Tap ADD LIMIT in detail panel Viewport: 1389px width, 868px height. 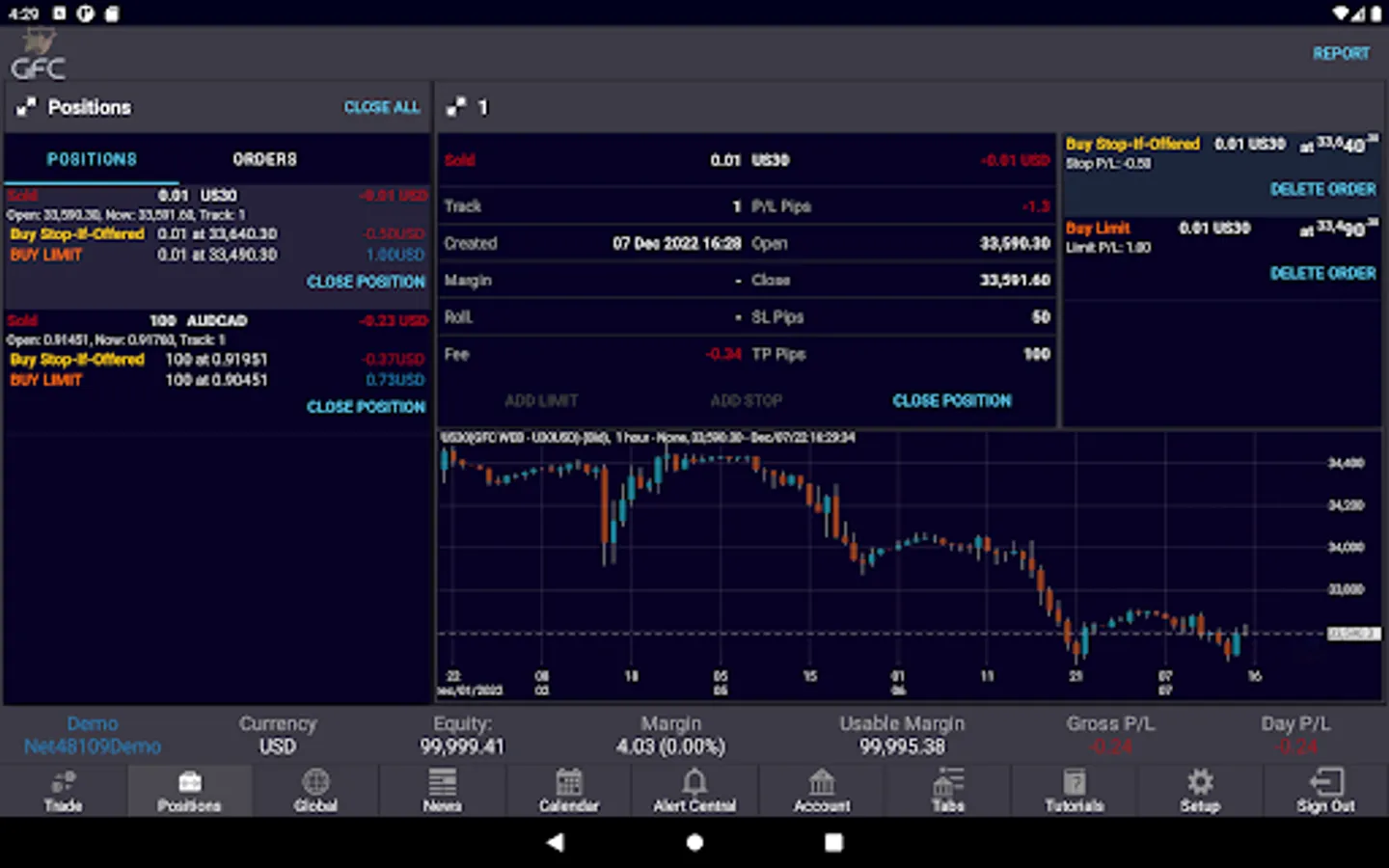541,400
